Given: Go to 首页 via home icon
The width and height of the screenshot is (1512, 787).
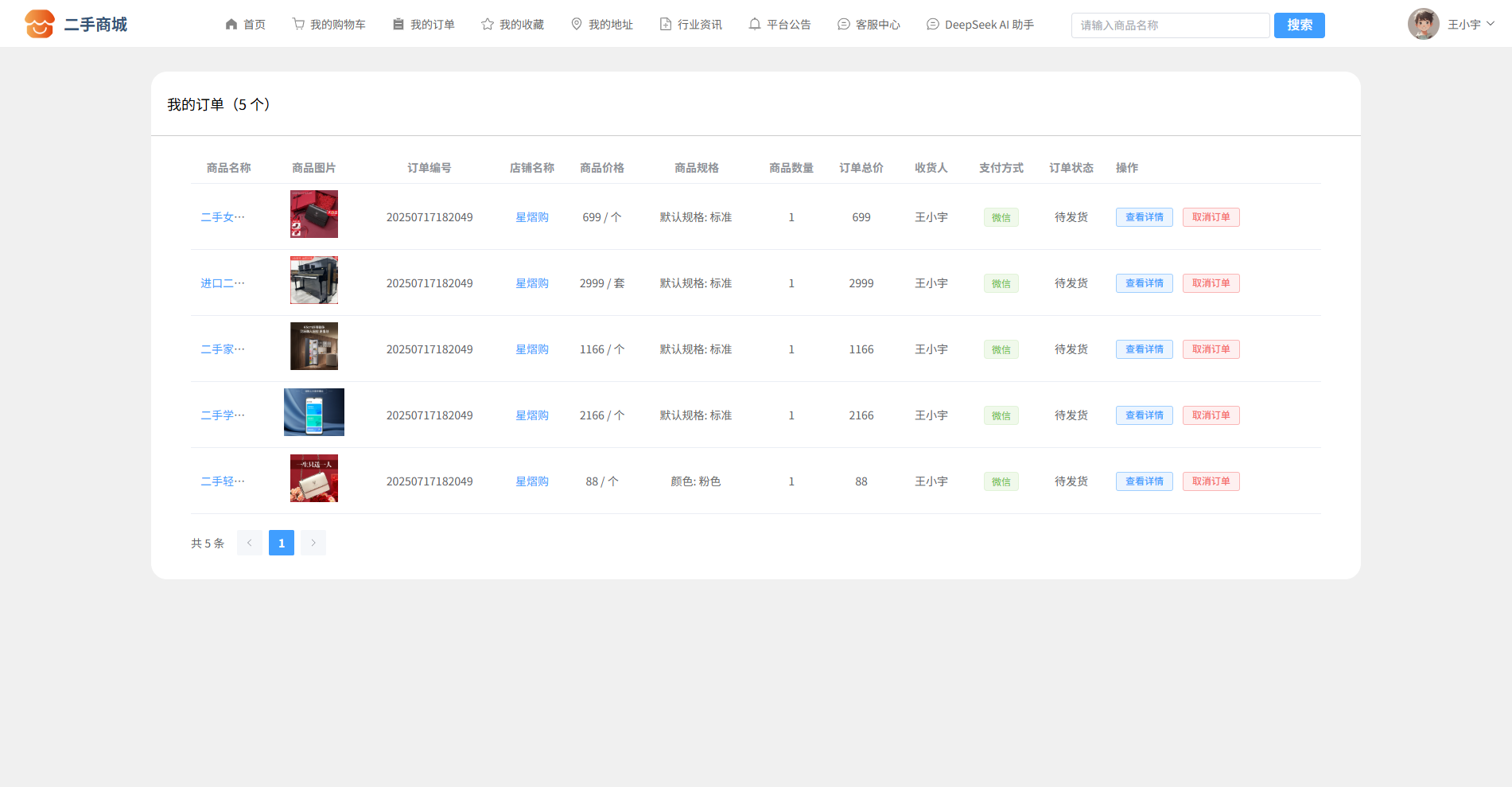Looking at the screenshot, I should (231, 25).
